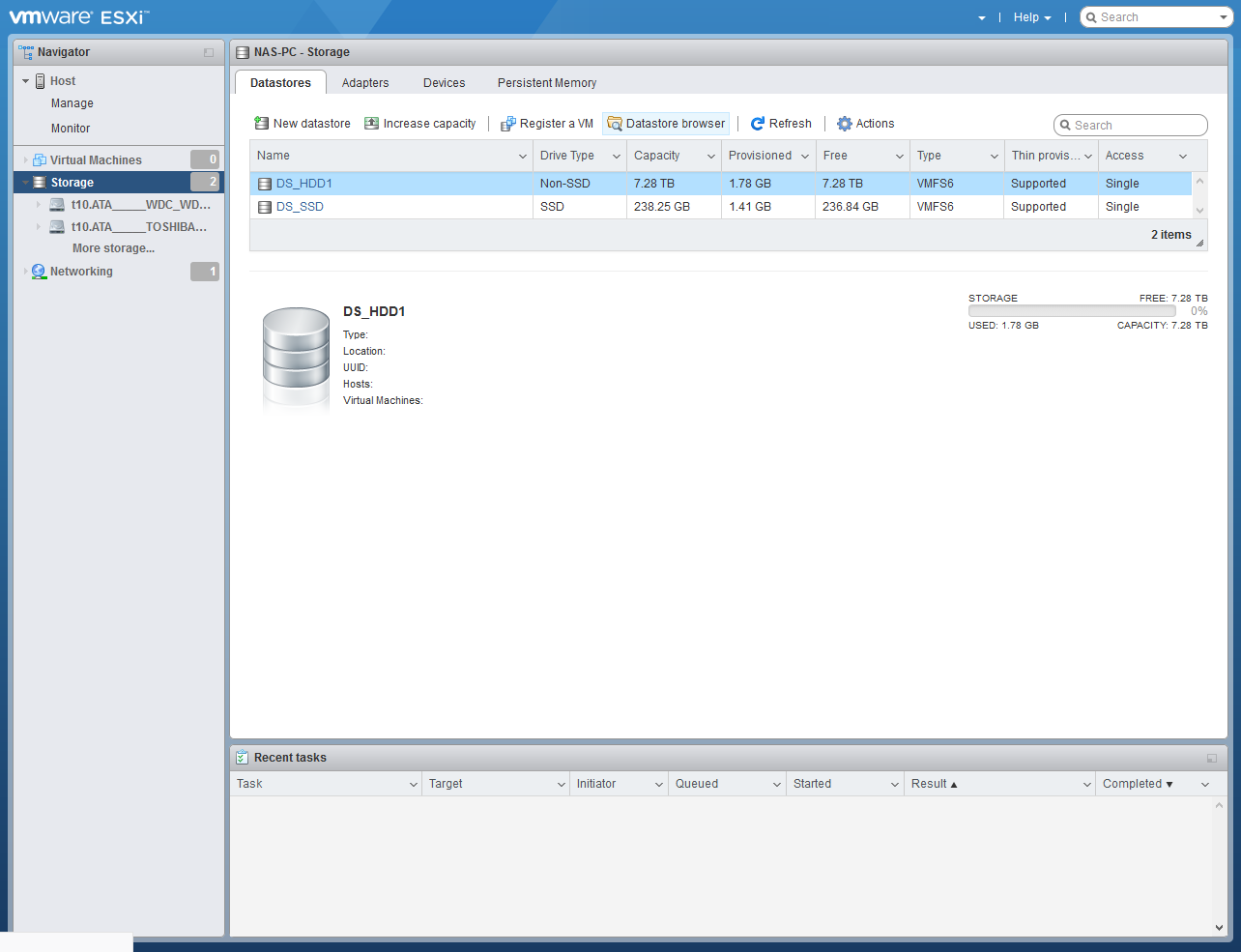This screenshot has width=1241, height=952.
Task: Click the datastore table scroll down arrow
Action: coord(1200,210)
